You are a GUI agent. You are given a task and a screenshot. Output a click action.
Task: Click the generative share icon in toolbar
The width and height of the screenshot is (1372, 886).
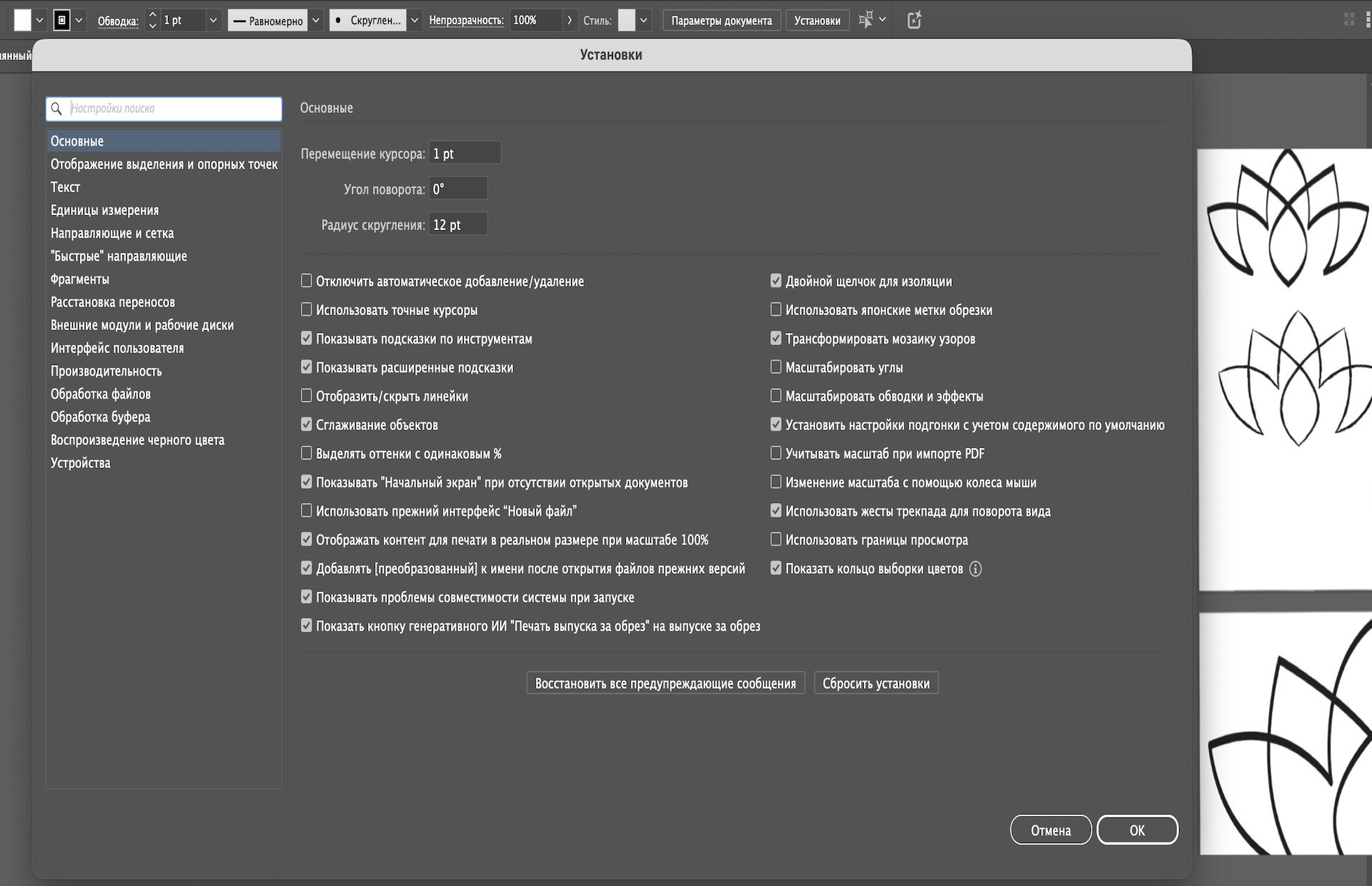tap(914, 20)
